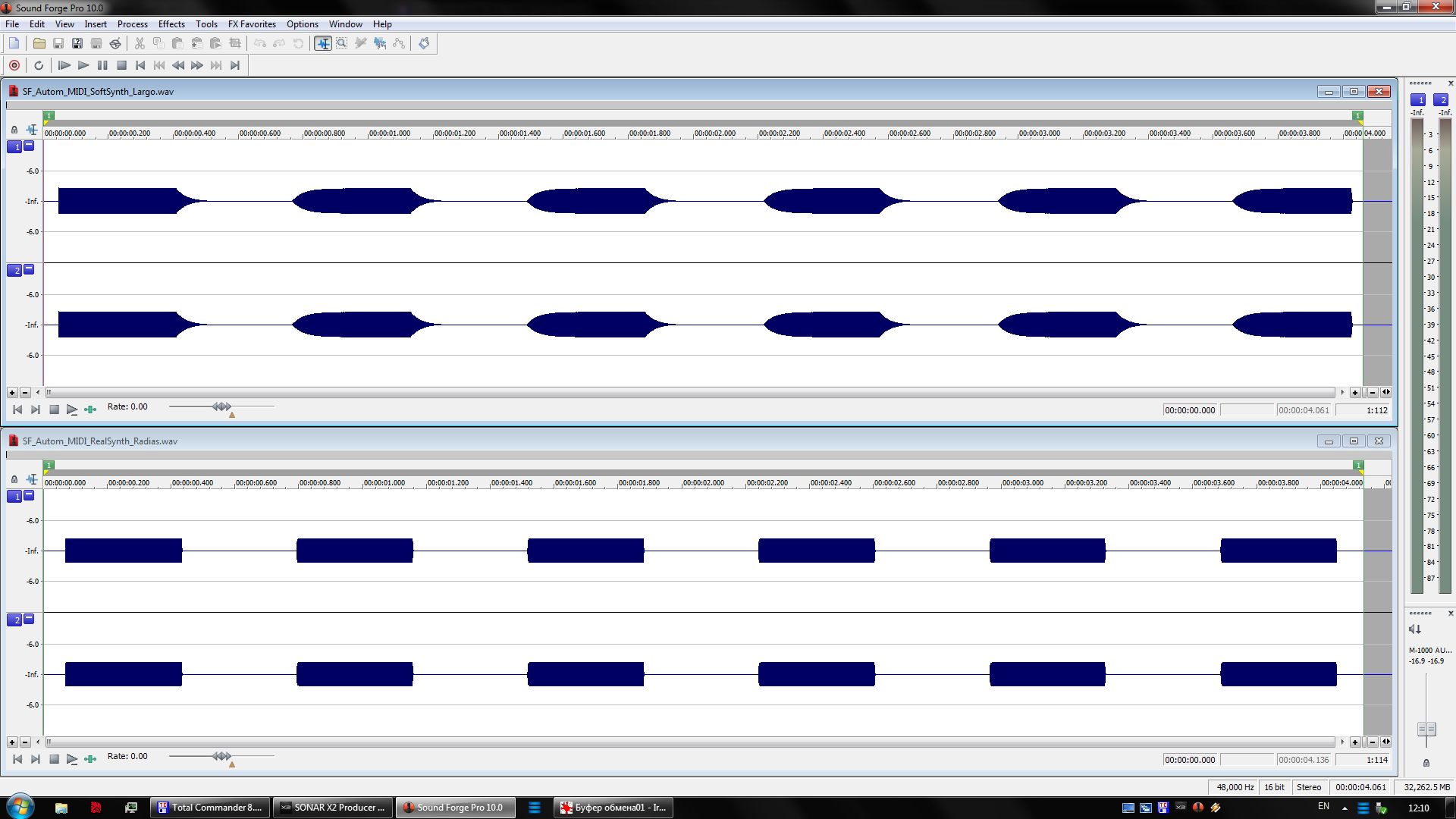Toggle channel 1 in Largo window
The image size is (1456, 819).
point(14,147)
